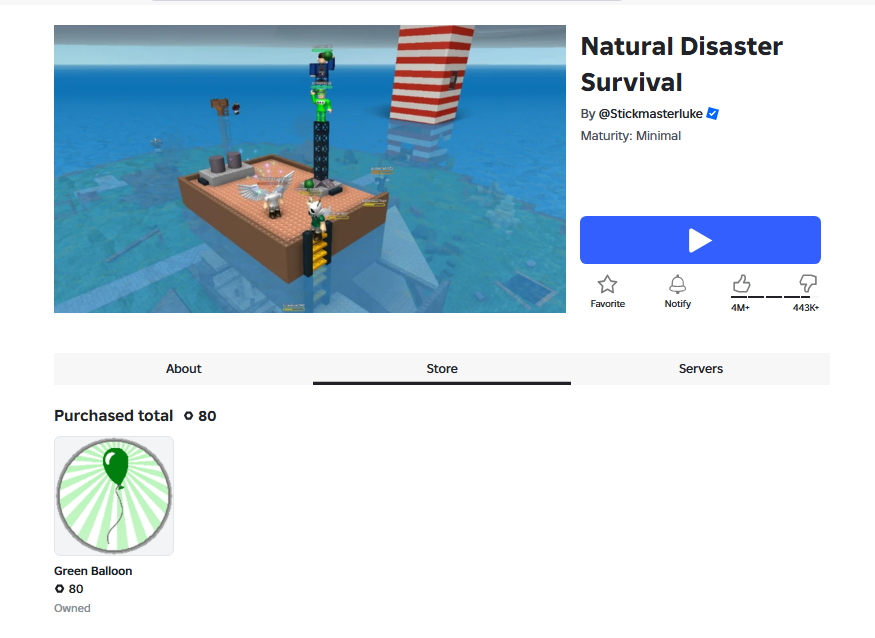The image size is (875, 638).
Task: Click the "Purchased total" heading
Action: pos(113,416)
